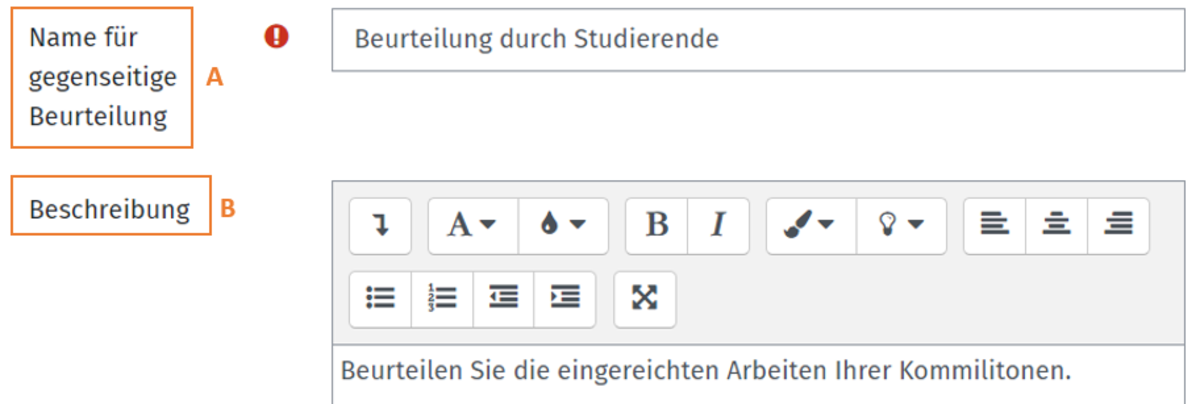Open the text color dropdown
Image resolution: width=1200 pixels, height=404 pixels.
coord(563,226)
